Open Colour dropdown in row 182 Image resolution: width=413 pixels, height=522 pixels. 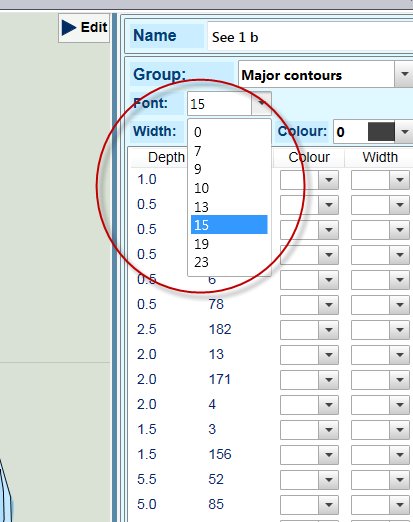[x=328, y=330]
